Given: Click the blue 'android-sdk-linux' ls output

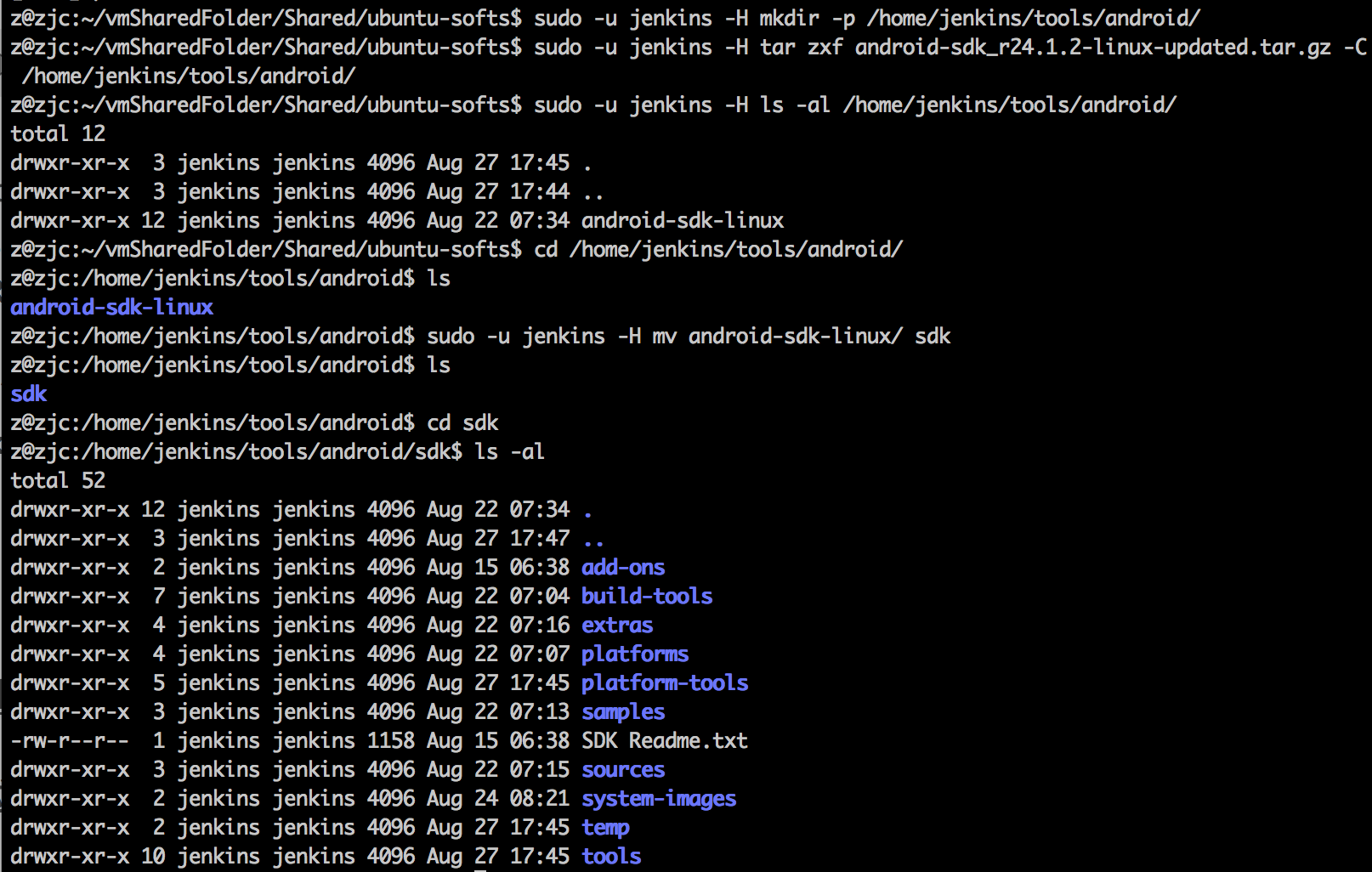Looking at the screenshot, I should (112, 307).
